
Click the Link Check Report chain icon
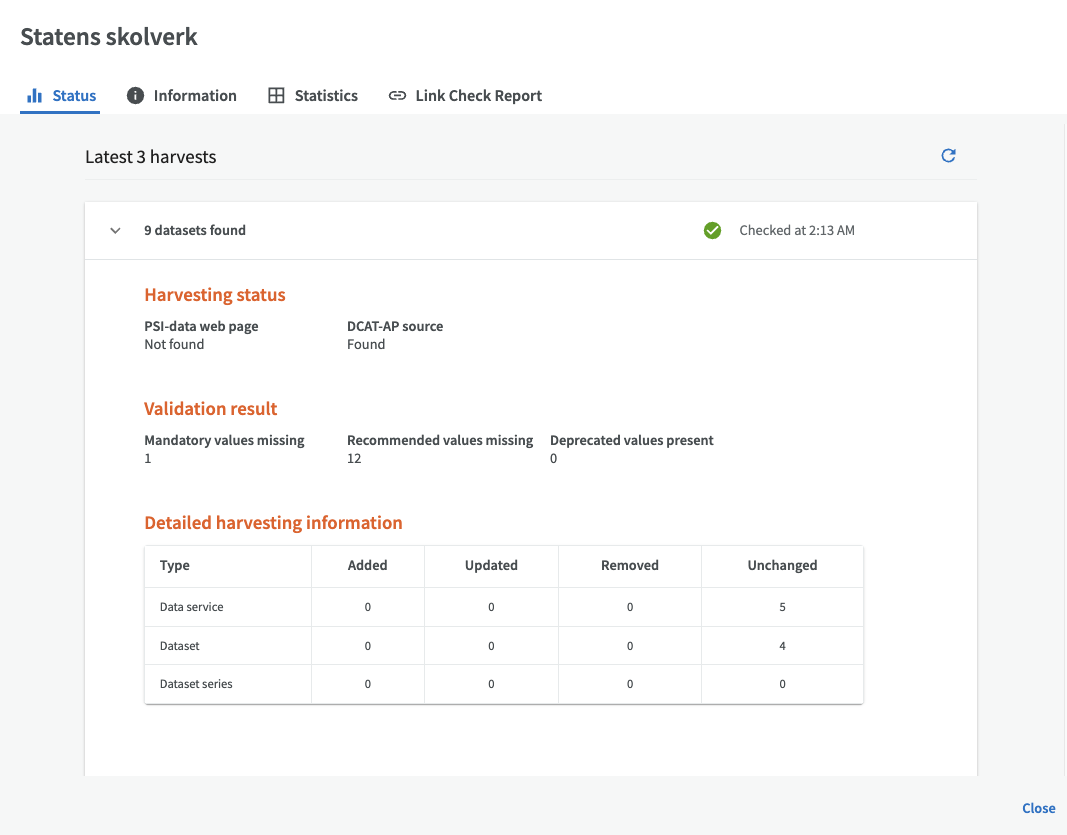click(x=397, y=95)
